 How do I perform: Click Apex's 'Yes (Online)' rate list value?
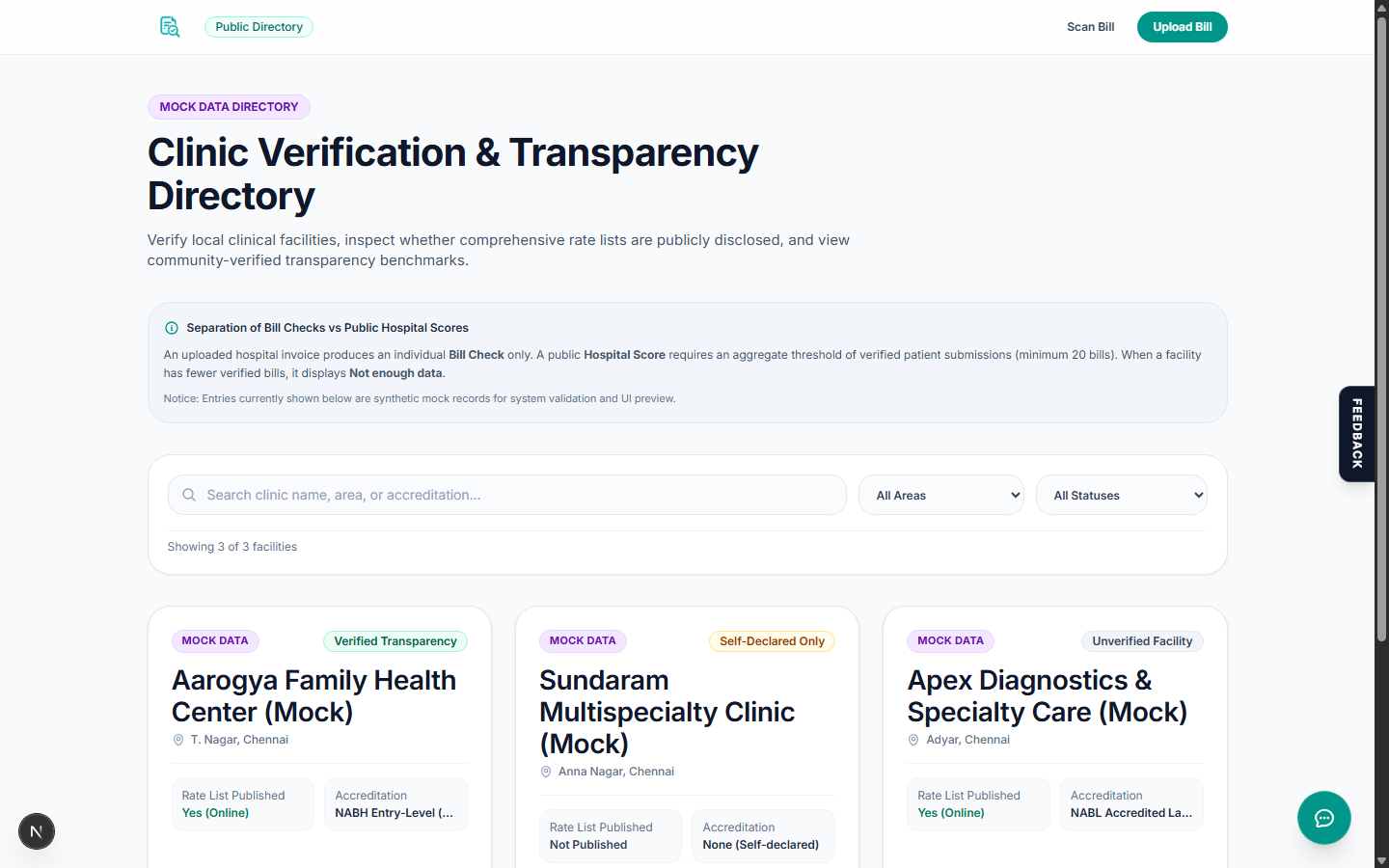[951, 813]
